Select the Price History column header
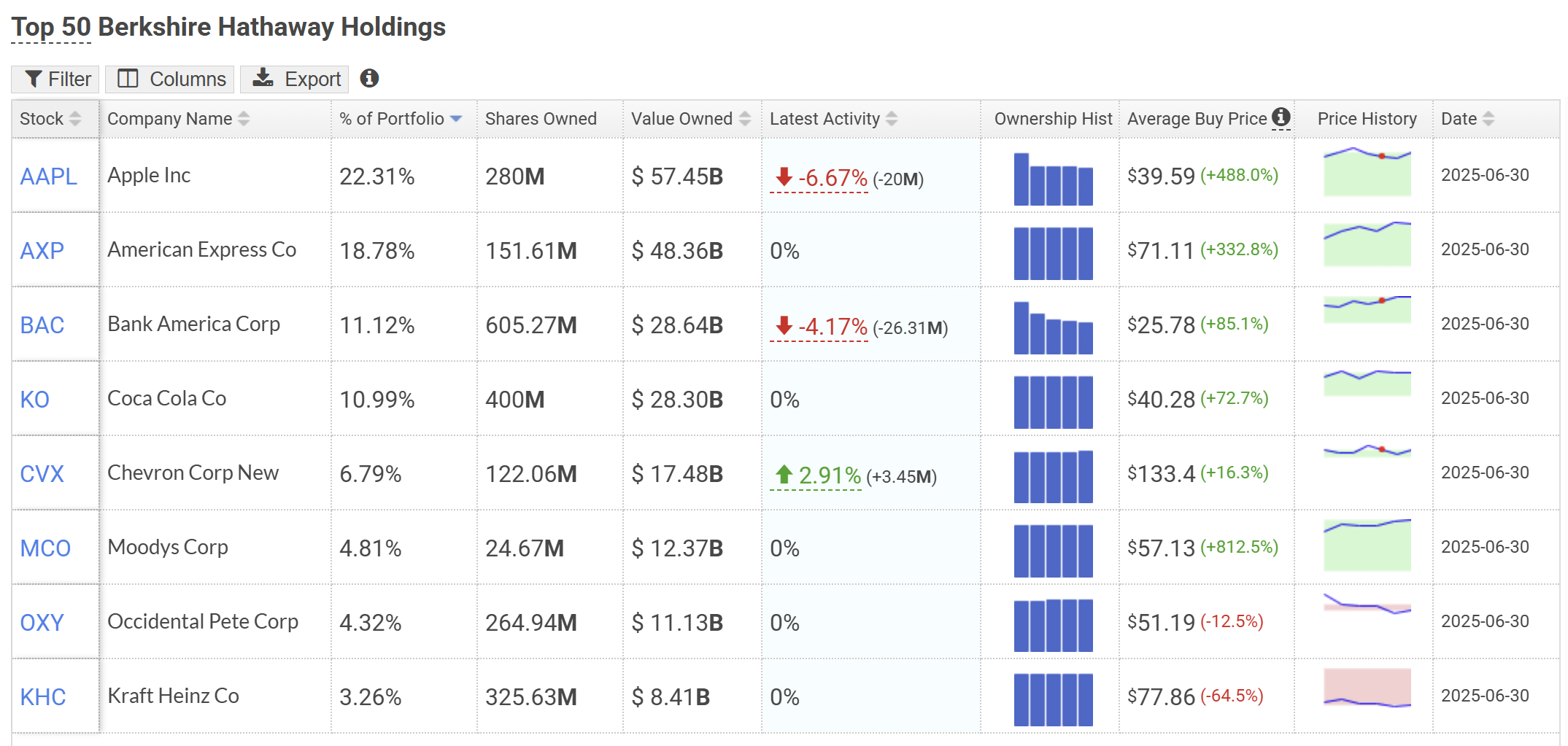Viewport: 1568px width, 746px height. tap(1367, 119)
